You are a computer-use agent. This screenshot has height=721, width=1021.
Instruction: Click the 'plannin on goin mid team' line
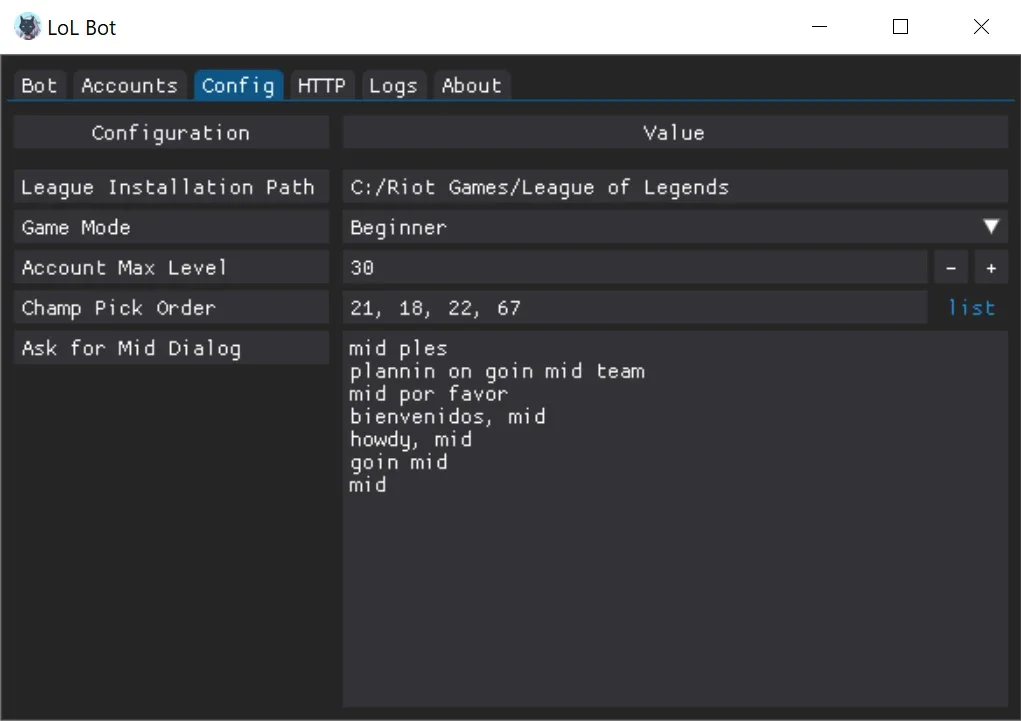(x=497, y=371)
